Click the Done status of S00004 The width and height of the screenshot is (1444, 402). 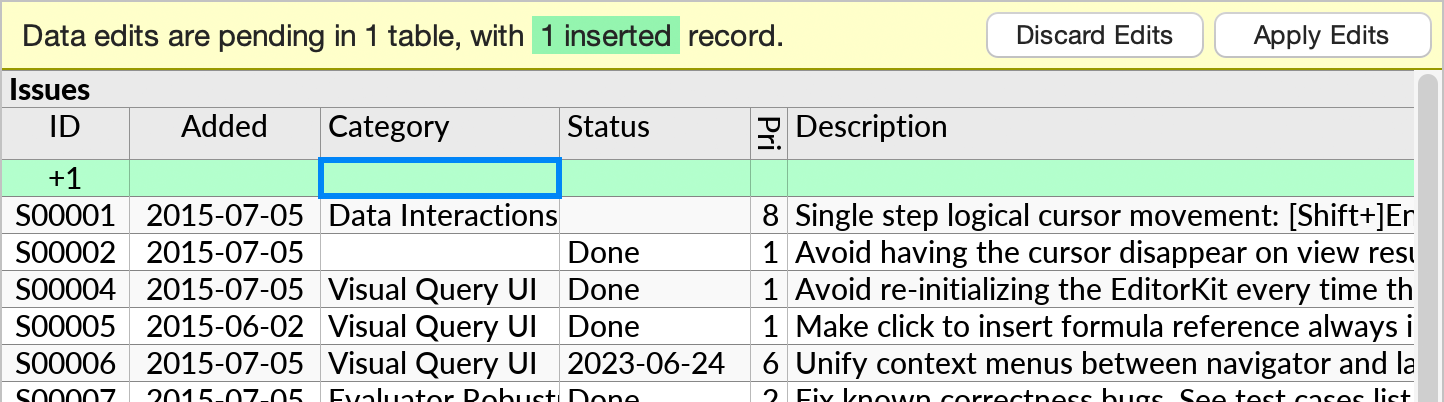pyautogui.click(x=655, y=290)
